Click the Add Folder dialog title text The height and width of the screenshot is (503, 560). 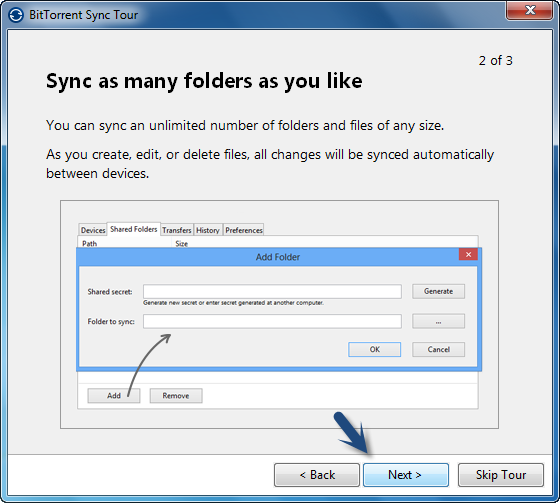coord(278,257)
